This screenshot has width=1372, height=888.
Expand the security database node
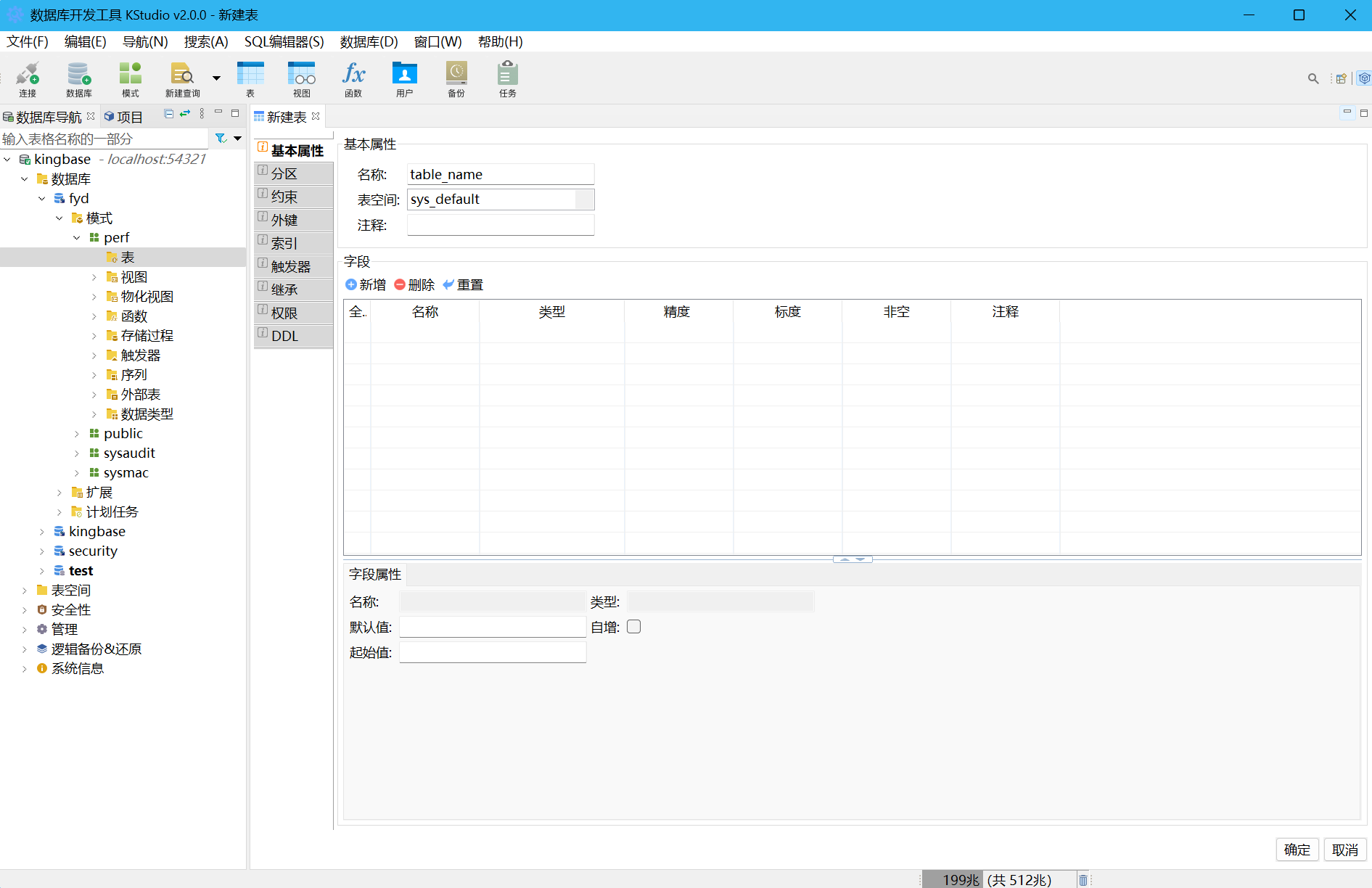click(42, 551)
